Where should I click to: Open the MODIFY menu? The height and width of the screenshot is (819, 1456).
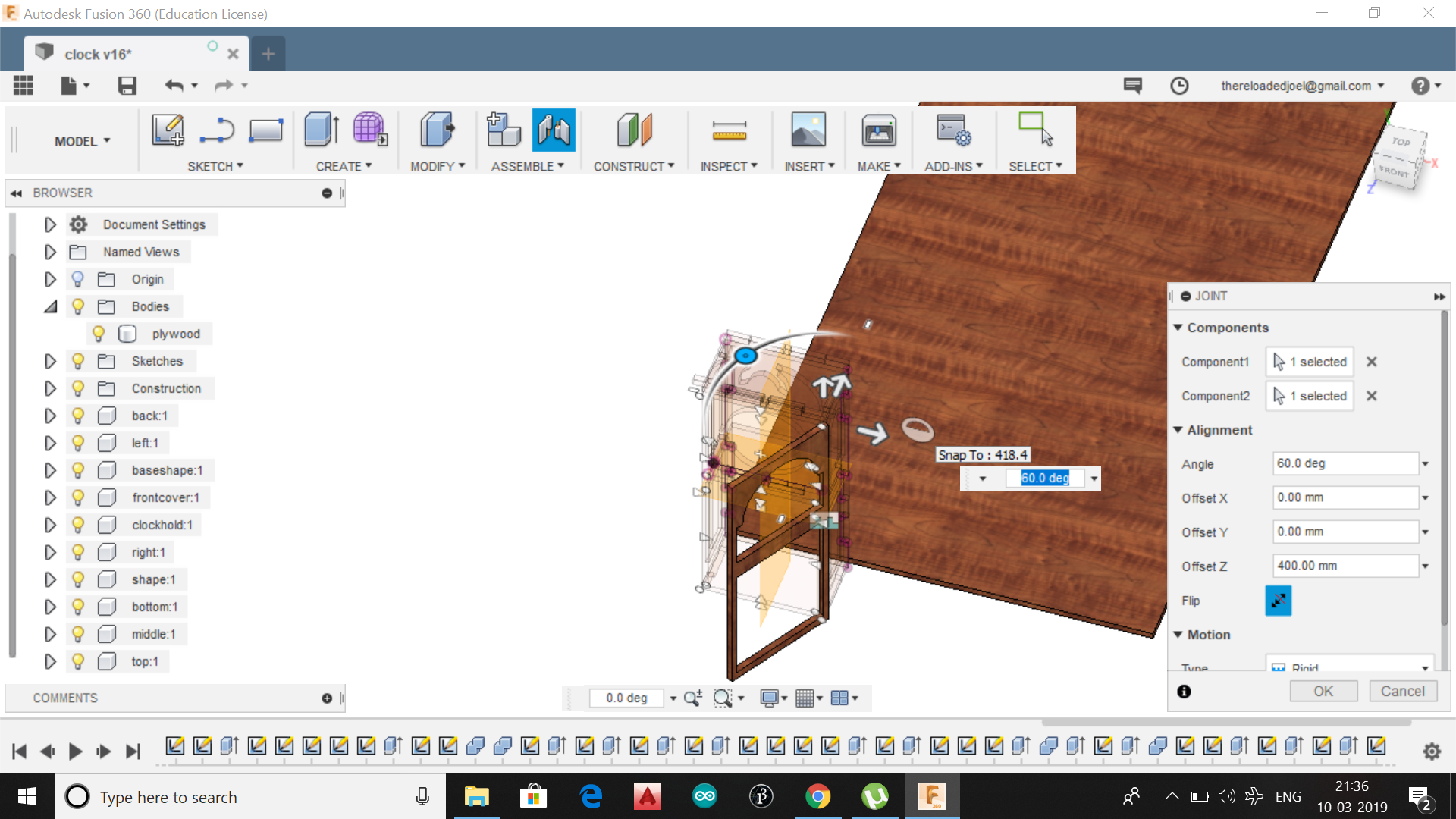point(437,166)
